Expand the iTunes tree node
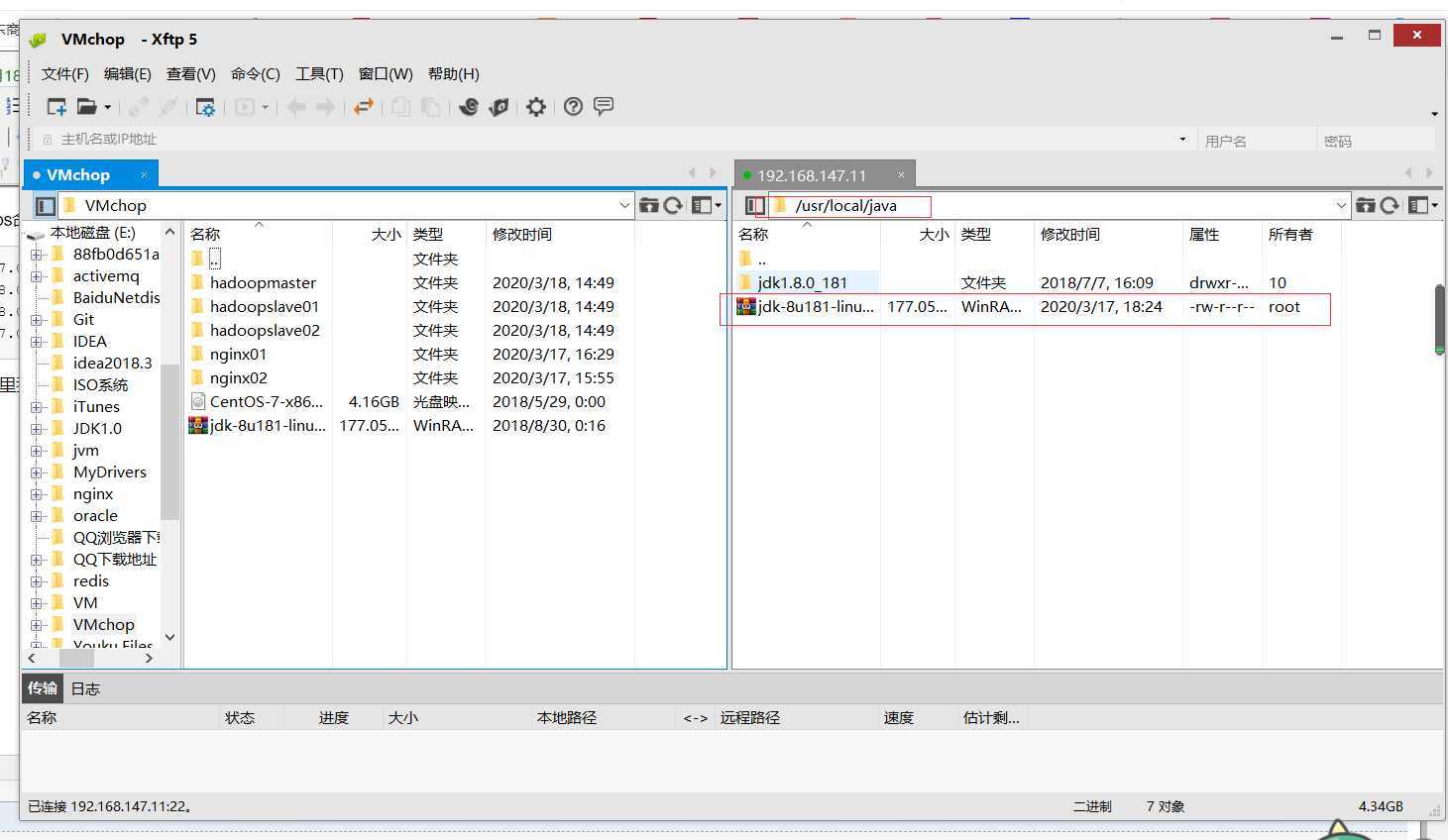 36,407
